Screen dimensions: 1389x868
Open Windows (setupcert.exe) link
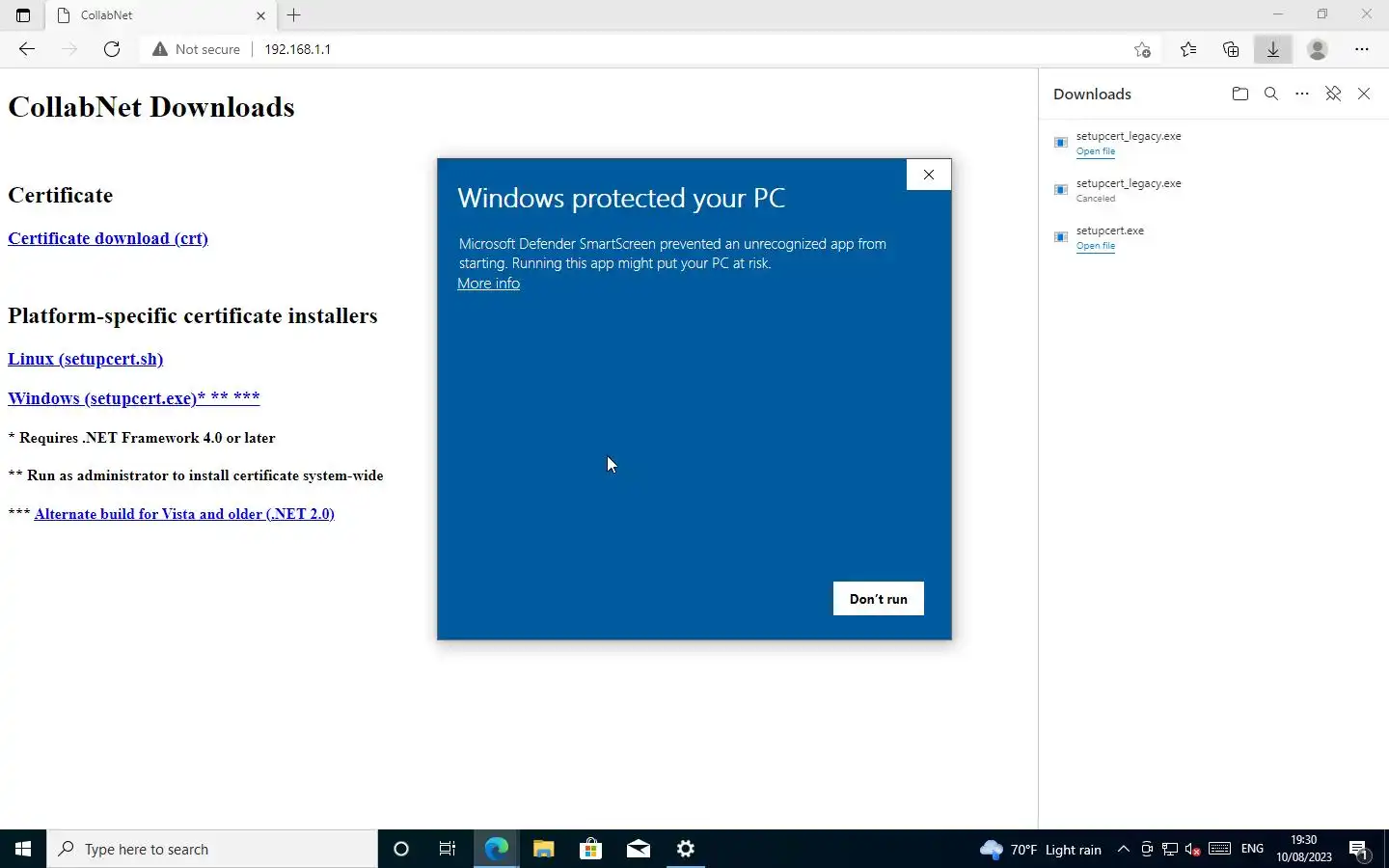pyautogui.click(x=134, y=397)
